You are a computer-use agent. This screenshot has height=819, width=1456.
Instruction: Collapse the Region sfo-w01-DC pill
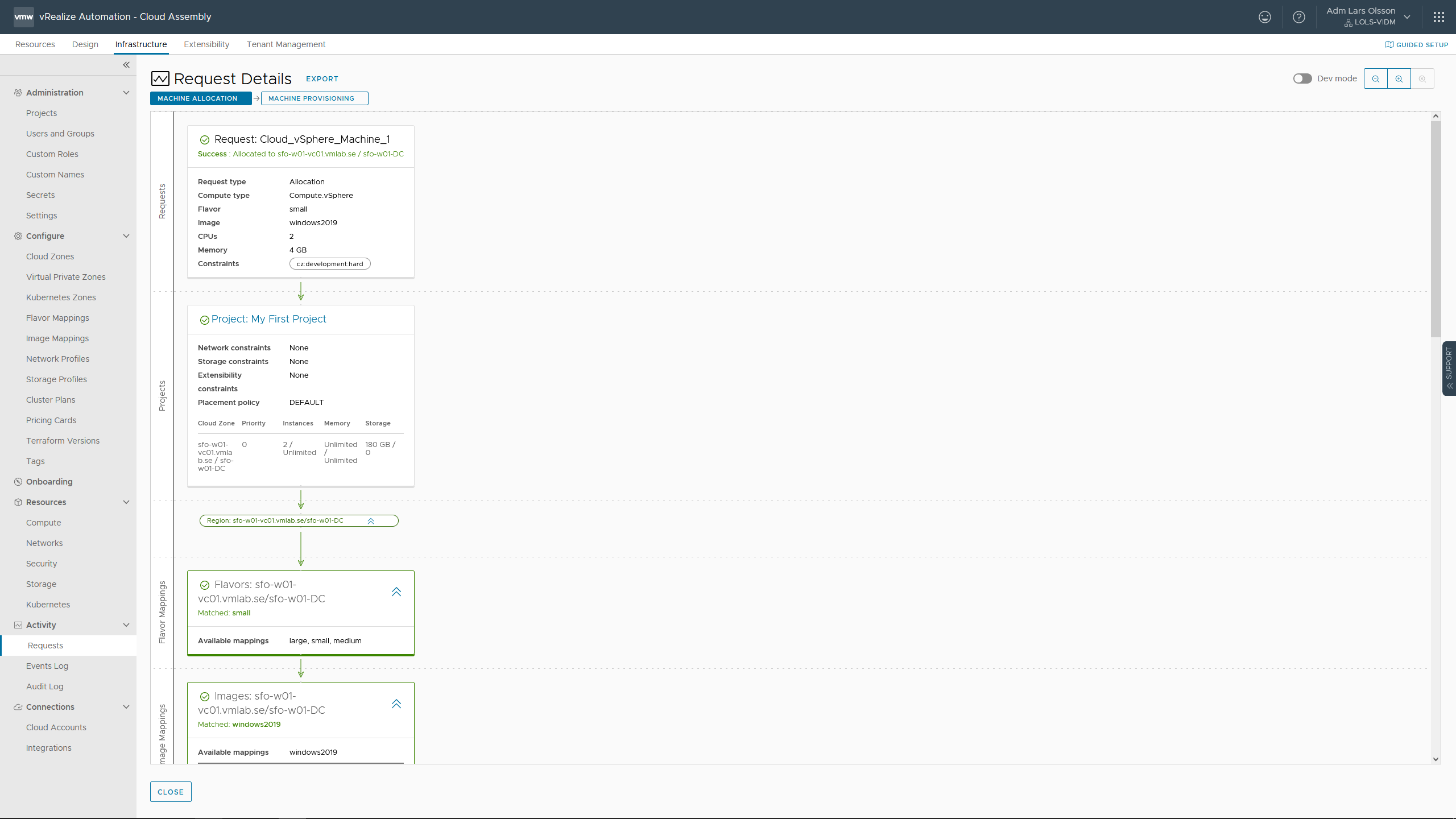pos(371,521)
